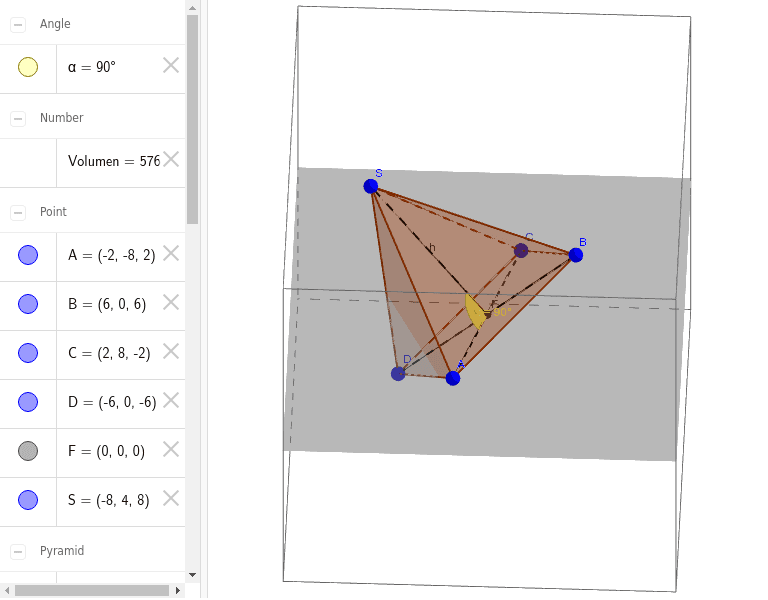Delete point F = (0, 0, 0)
Image resolution: width=768 pixels, height=600 pixels.
[x=171, y=449]
